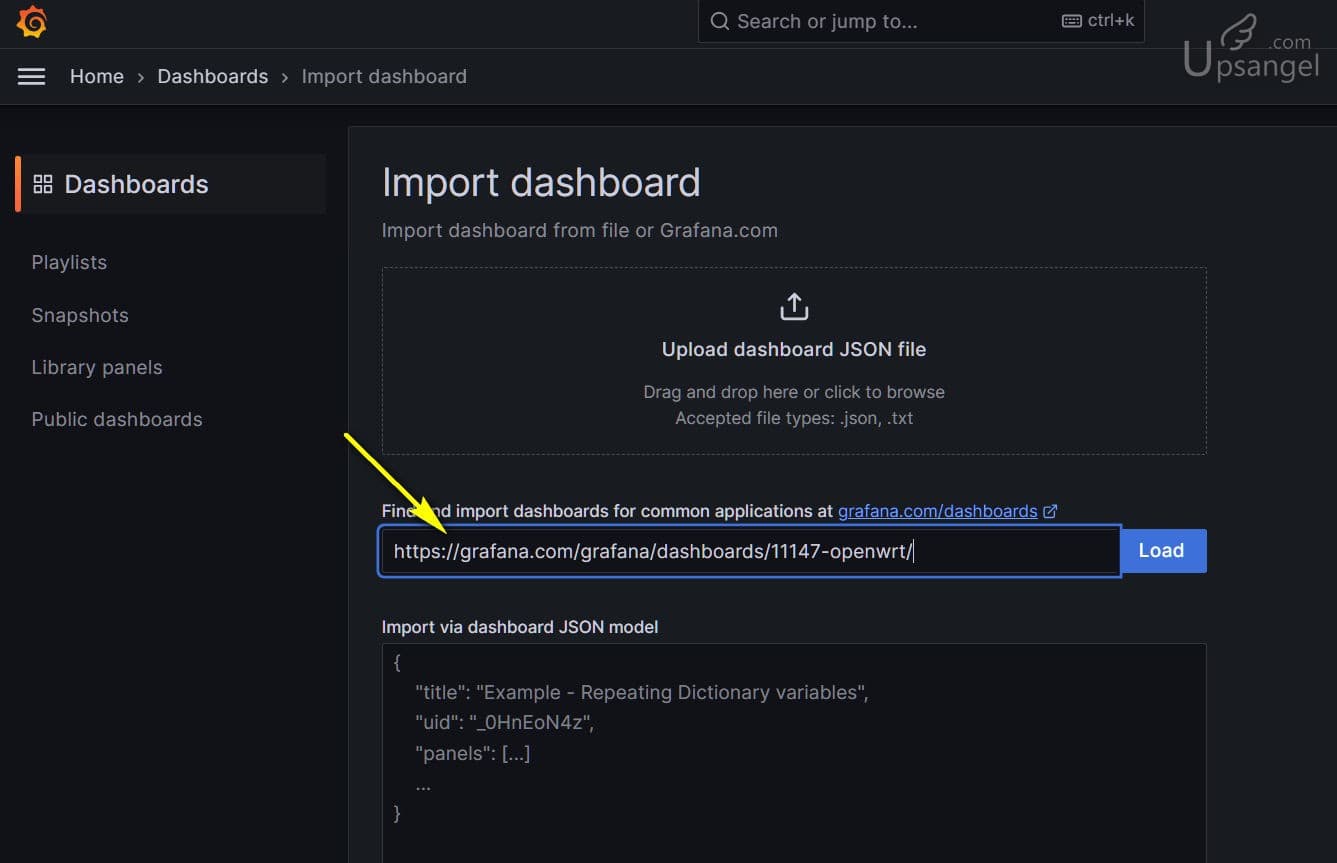Select Library panels in the sidebar
Screen dimensions: 1337x863
click(96, 367)
